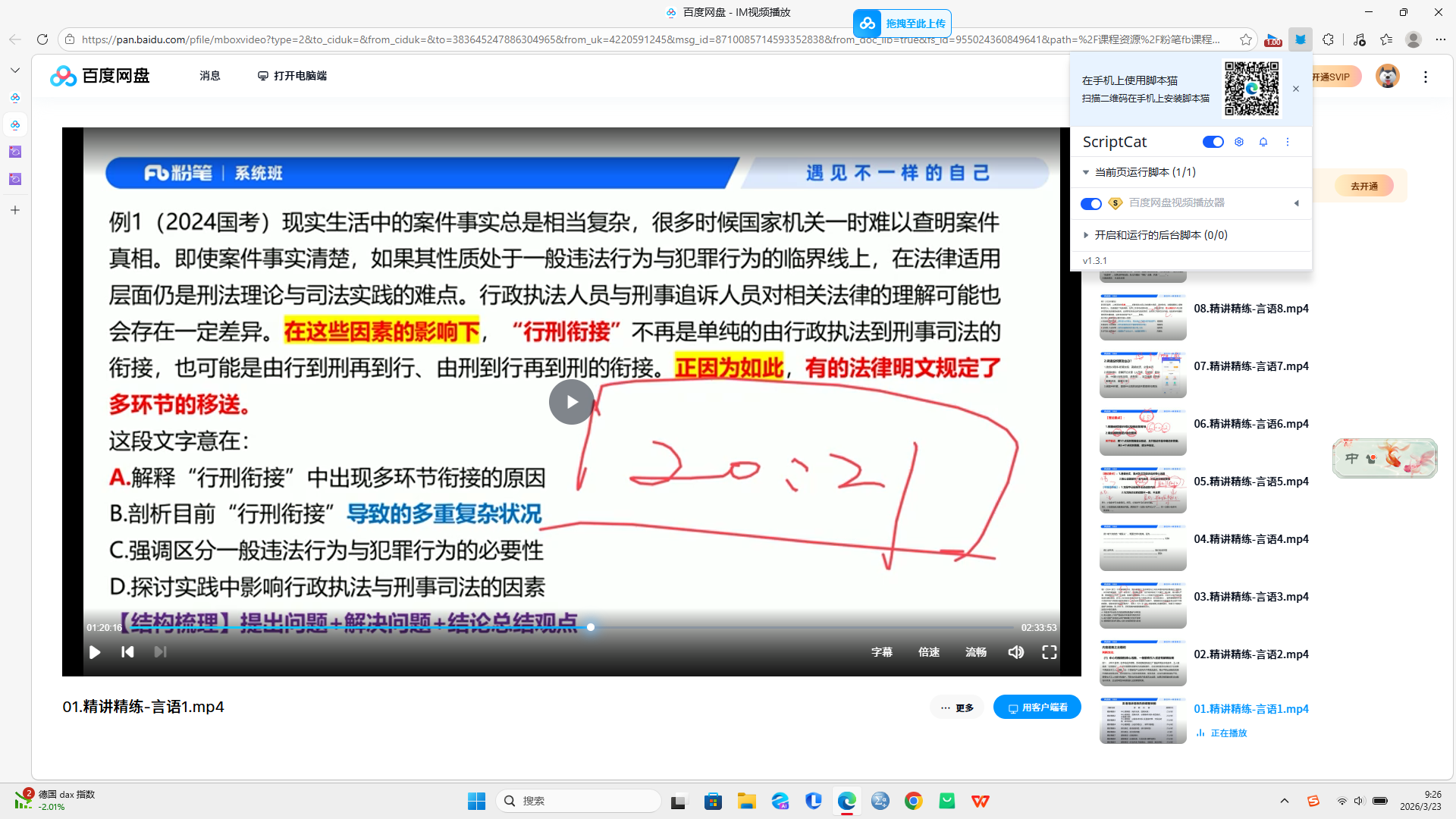
Task: Open the 字幕 subtitles option
Action: tap(882, 651)
